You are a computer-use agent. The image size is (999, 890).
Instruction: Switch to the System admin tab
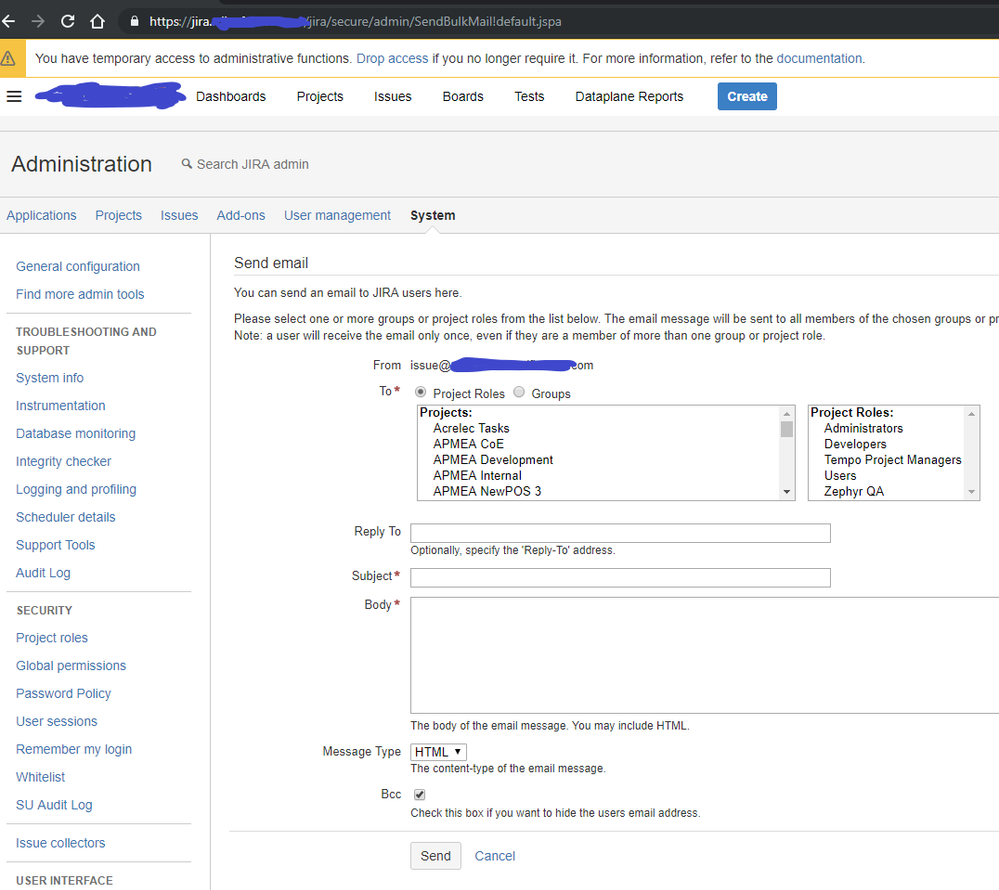433,215
